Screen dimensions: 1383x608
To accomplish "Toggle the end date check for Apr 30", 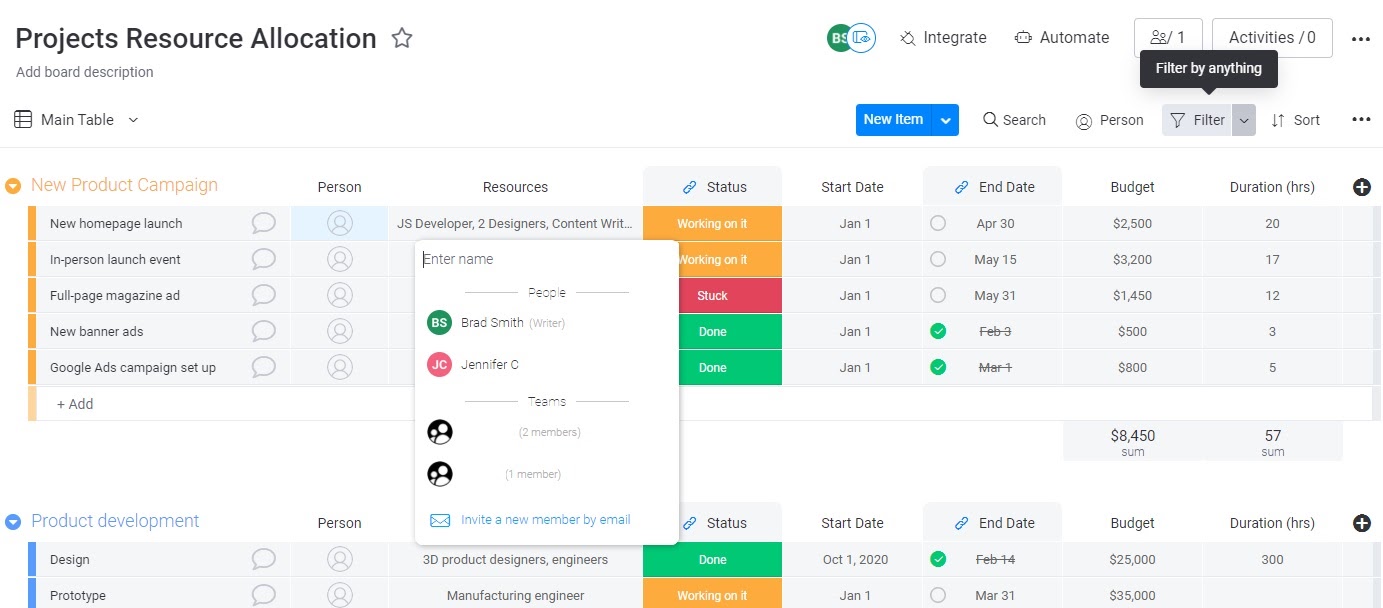I will pos(938,224).
